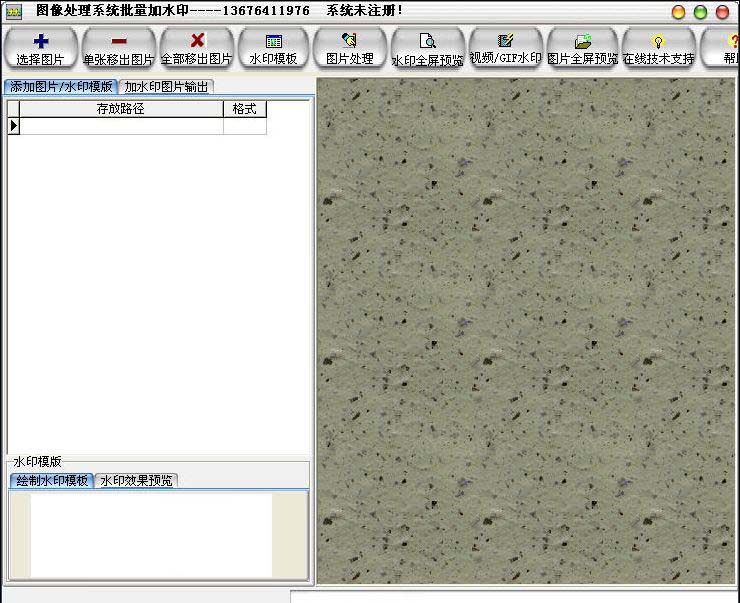Switch to the 添加图片/水印模版 tab
Image resolution: width=740 pixels, height=603 pixels.
click(61, 87)
